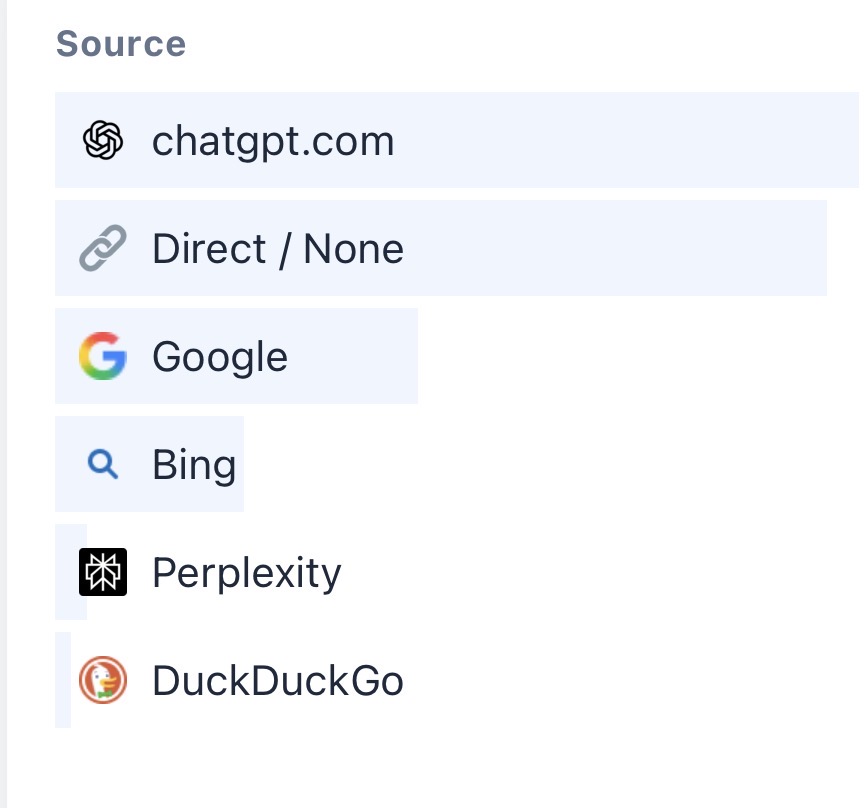Click the magnifying glass icon beside Bing
Viewport: 867px width, 808px height.
pyautogui.click(x=103, y=464)
